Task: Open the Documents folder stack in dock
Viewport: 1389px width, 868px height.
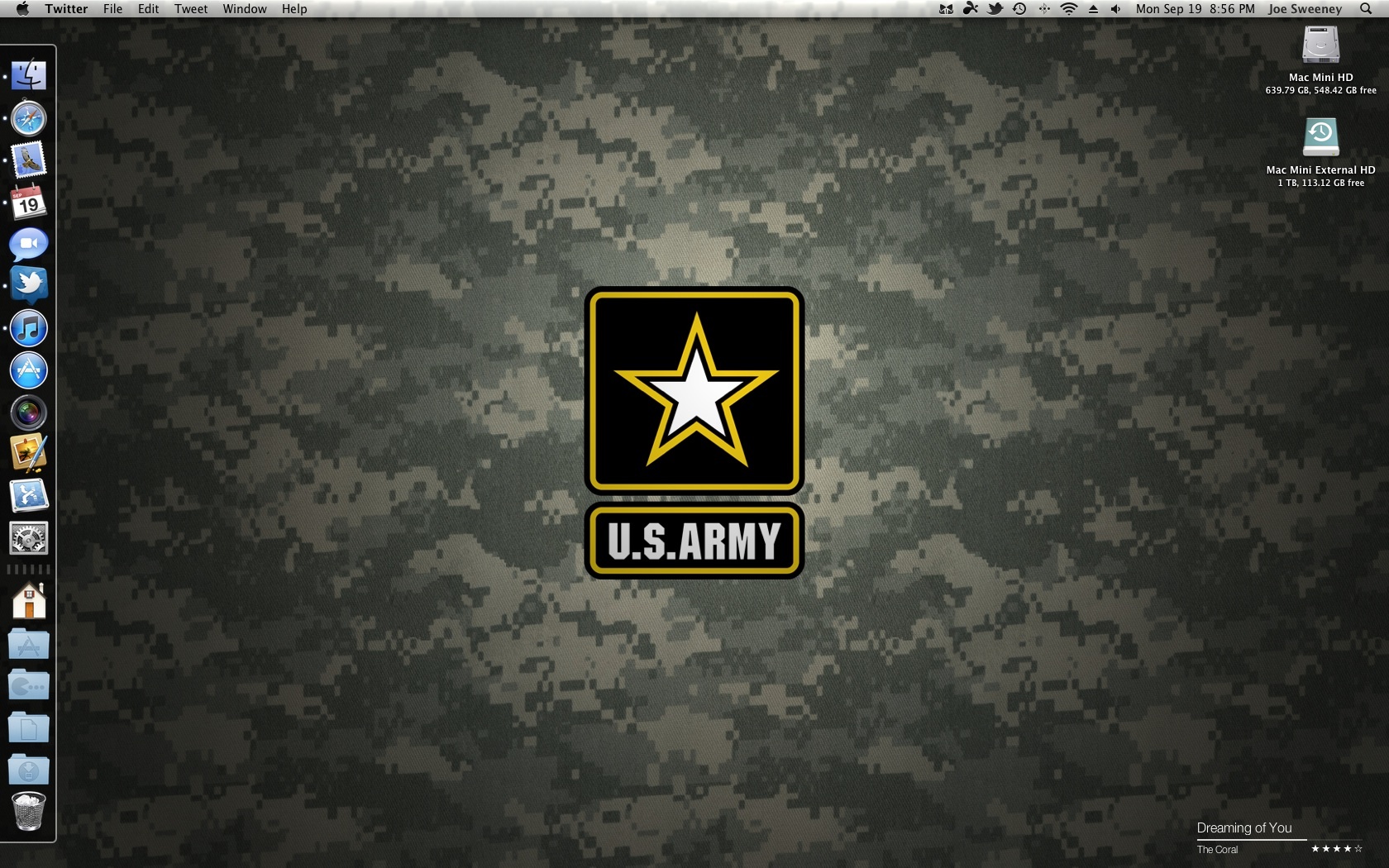Action: pyautogui.click(x=29, y=727)
